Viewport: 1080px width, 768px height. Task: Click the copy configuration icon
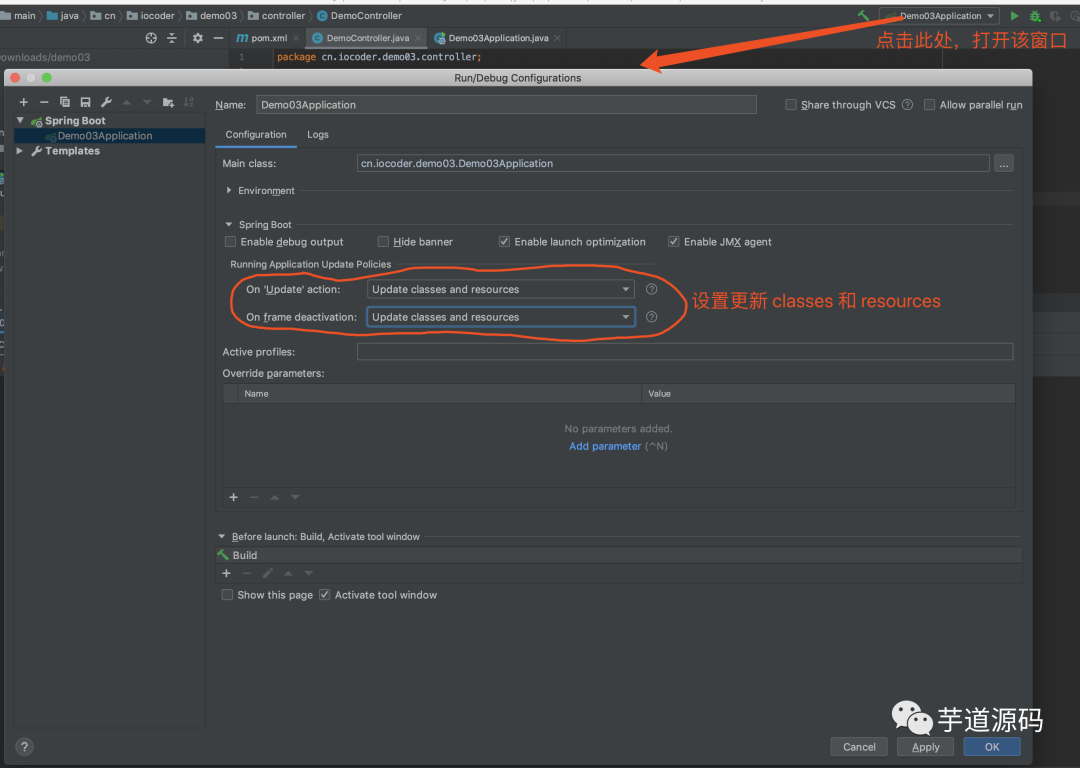pos(65,102)
